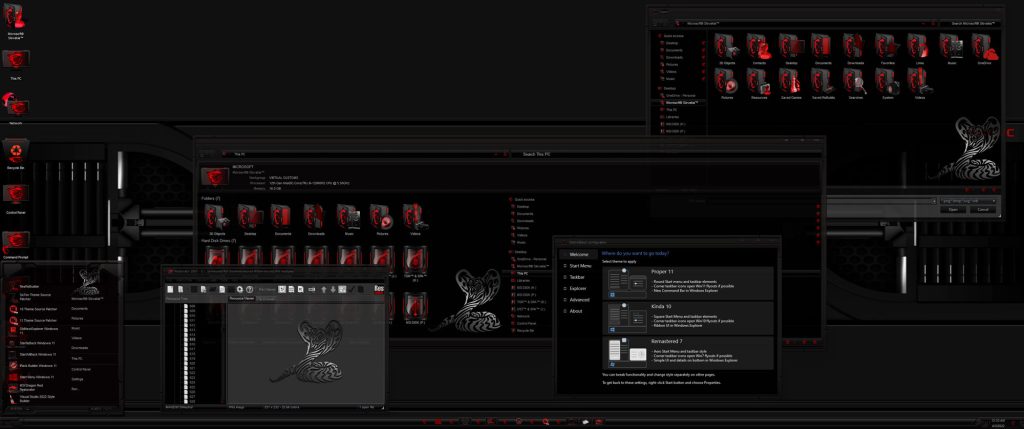Open the Videos folder in This PC window
1024x429 pixels.
click(x=411, y=215)
